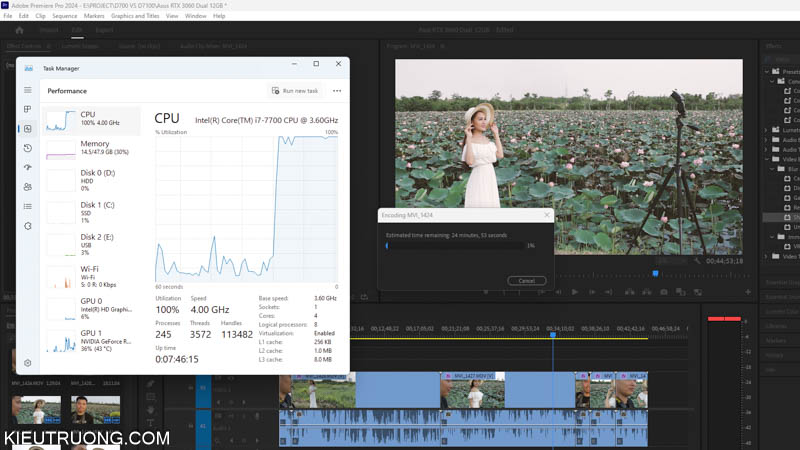The width and height of the screenshot is (800, 450).
Task: Expand Presets folder in Effects panel
Action: coord(767,71)
